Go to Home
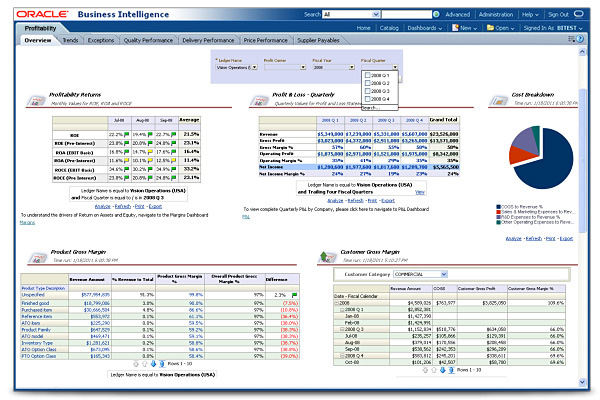This screenshot has height=400, width=600. pyautogui.click(x=364, y=28)
